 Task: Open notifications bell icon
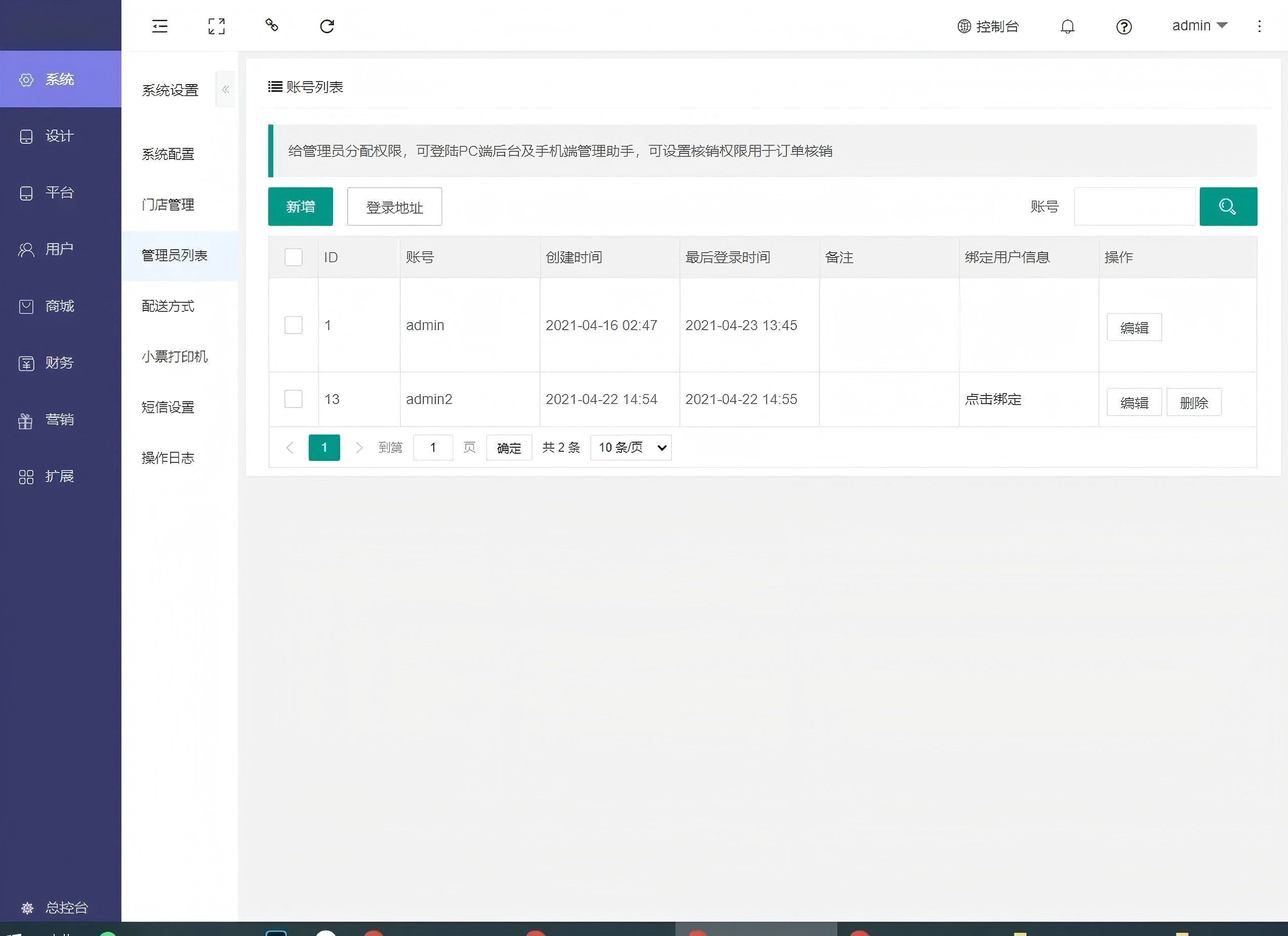point(1067,27)
